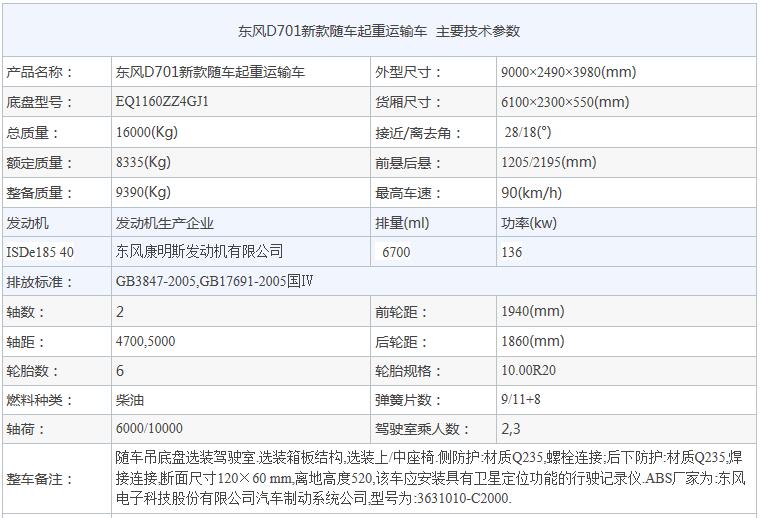Image resolution: width=760 pixels, height=518 pixels.
Task: Click the power value 136
Action: (x=512, y=252)
